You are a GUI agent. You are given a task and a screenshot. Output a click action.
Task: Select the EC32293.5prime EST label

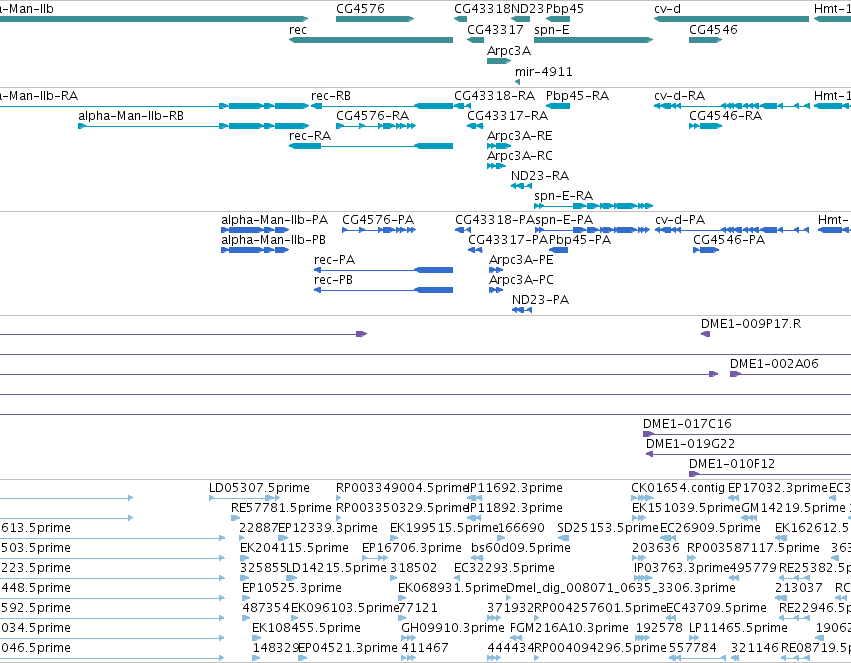pos(504,569)
